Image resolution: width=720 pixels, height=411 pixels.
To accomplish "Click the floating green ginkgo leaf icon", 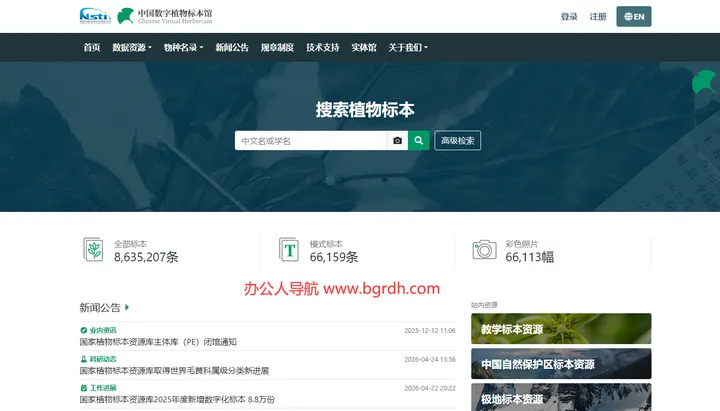I will click(704, 82).
